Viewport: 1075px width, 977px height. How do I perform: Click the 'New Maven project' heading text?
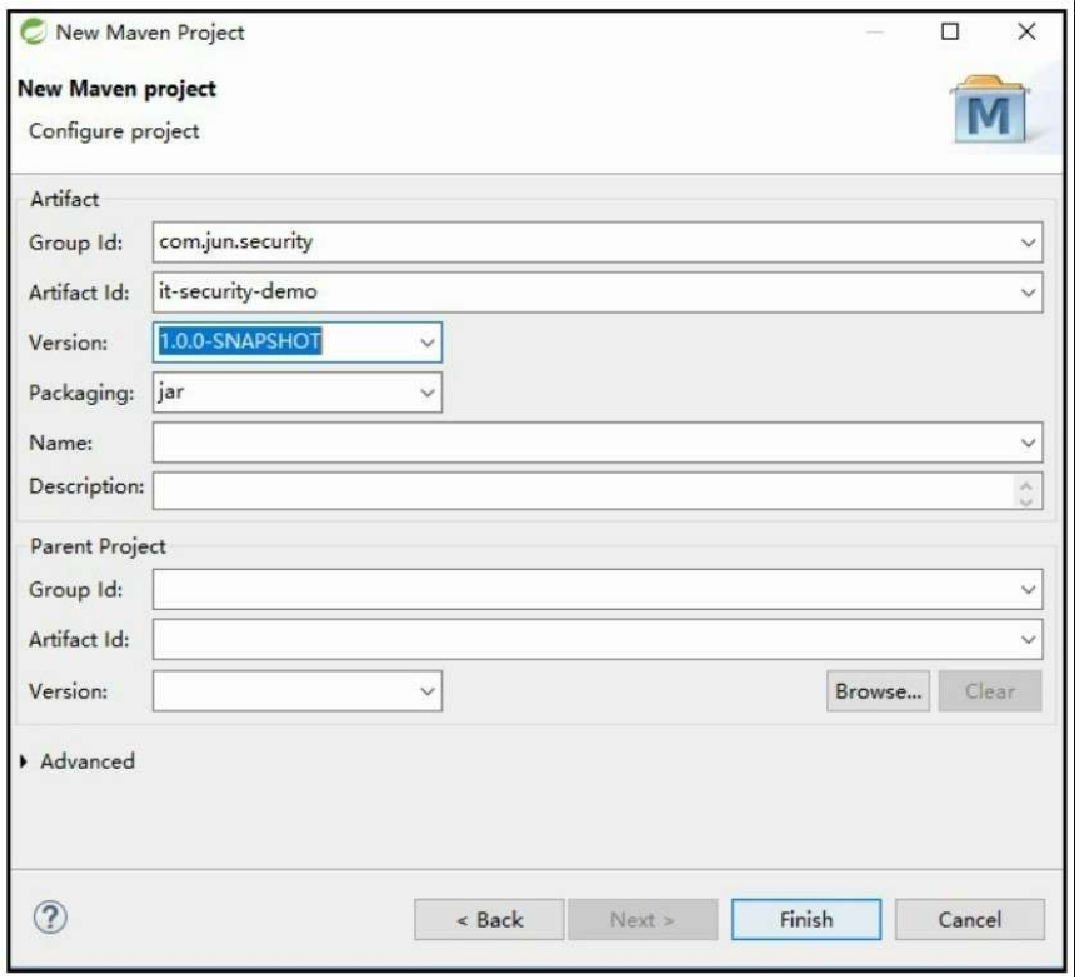[x=117, y=88]
